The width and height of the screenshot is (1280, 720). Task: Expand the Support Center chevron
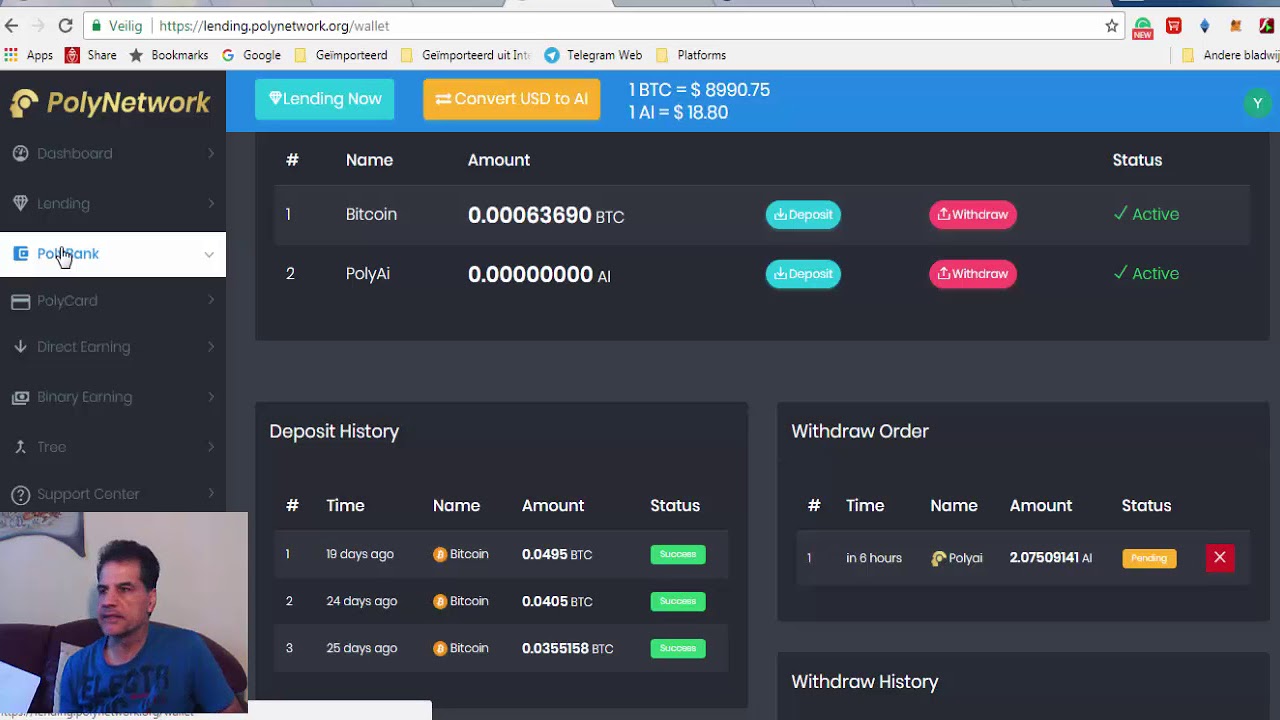click(x=211, y=494)
